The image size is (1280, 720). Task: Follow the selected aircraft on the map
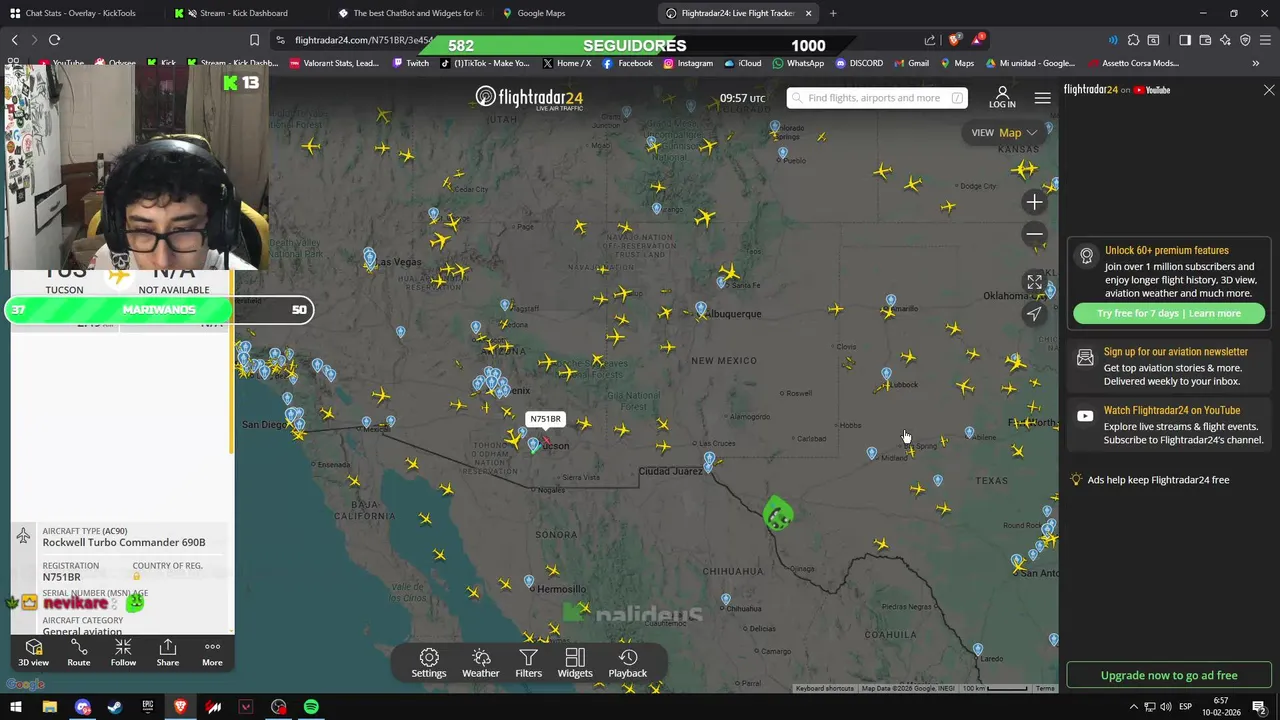123,653
